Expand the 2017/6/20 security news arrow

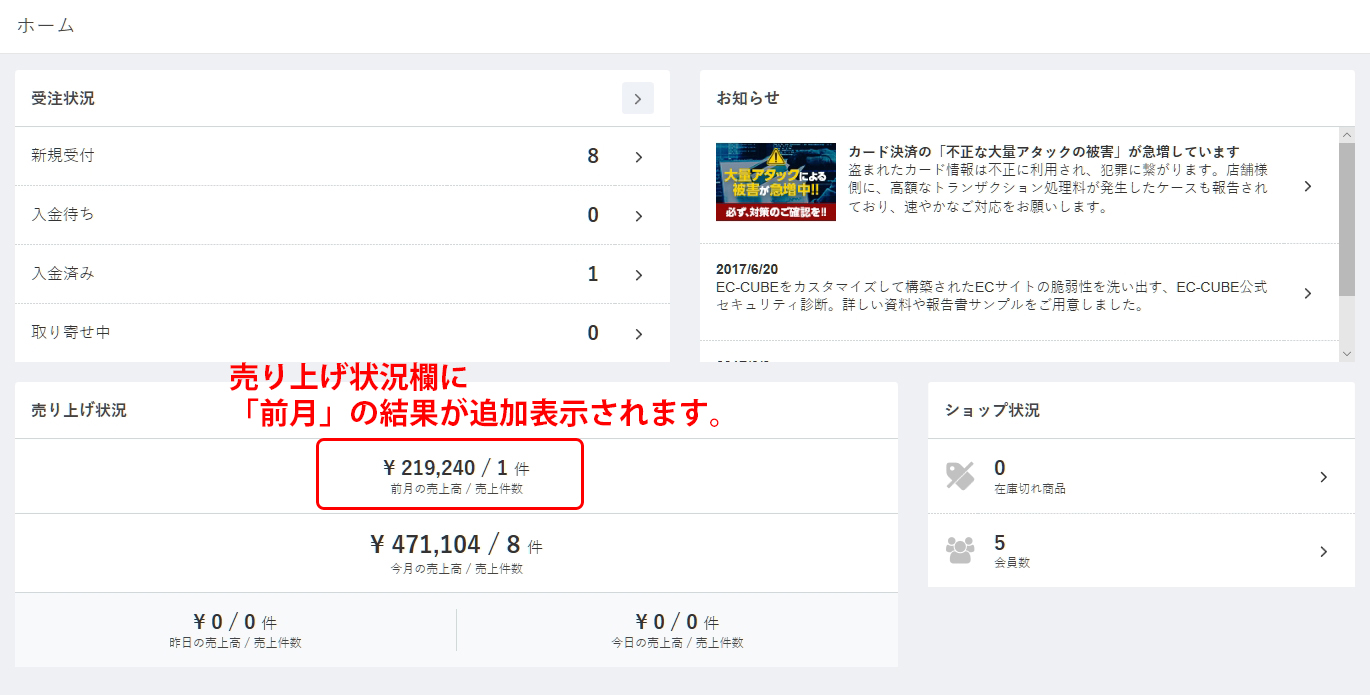[x=1307, y=293]
